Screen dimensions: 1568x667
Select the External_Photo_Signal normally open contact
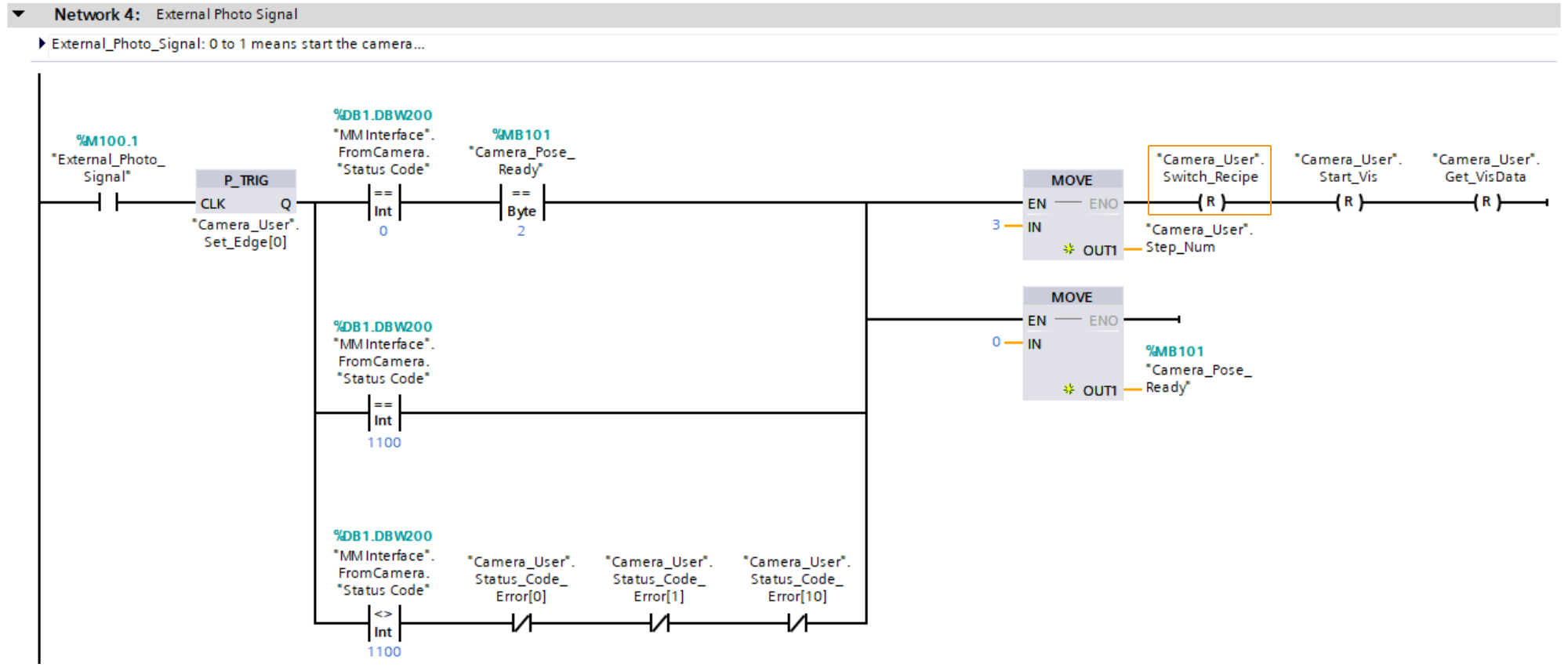coord(108,203)
